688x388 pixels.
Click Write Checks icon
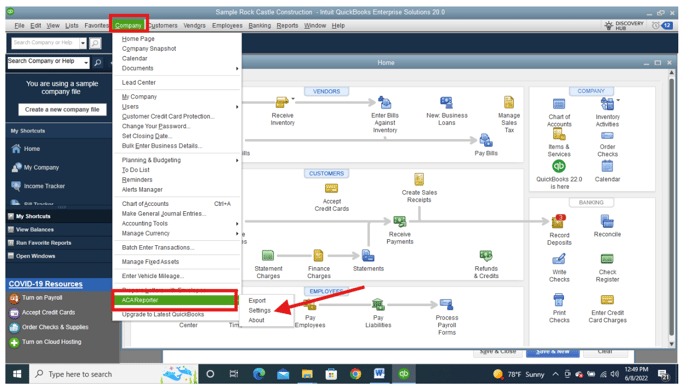559,259
